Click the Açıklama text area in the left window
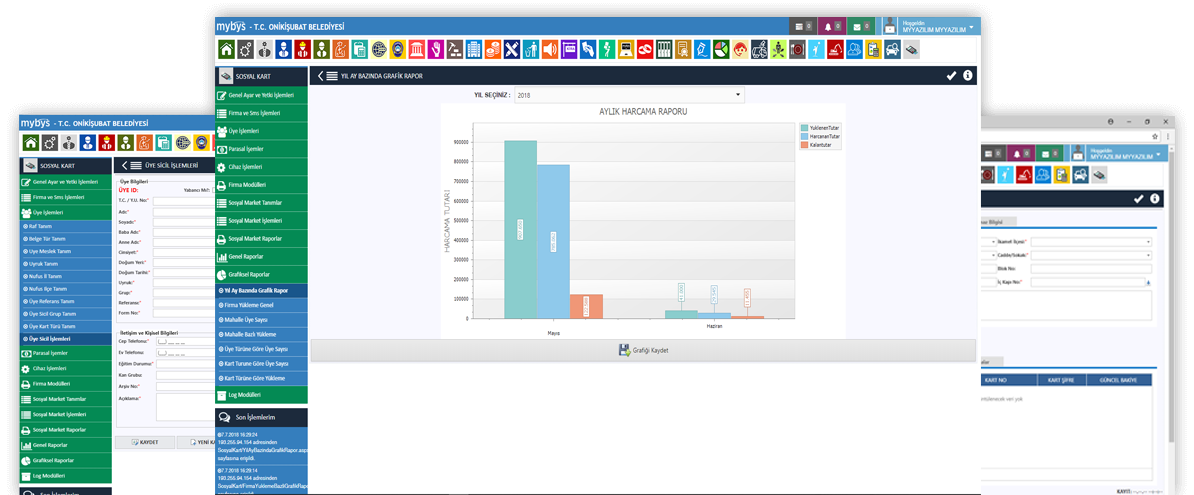Screen dimensions: 1194x495 187,407
